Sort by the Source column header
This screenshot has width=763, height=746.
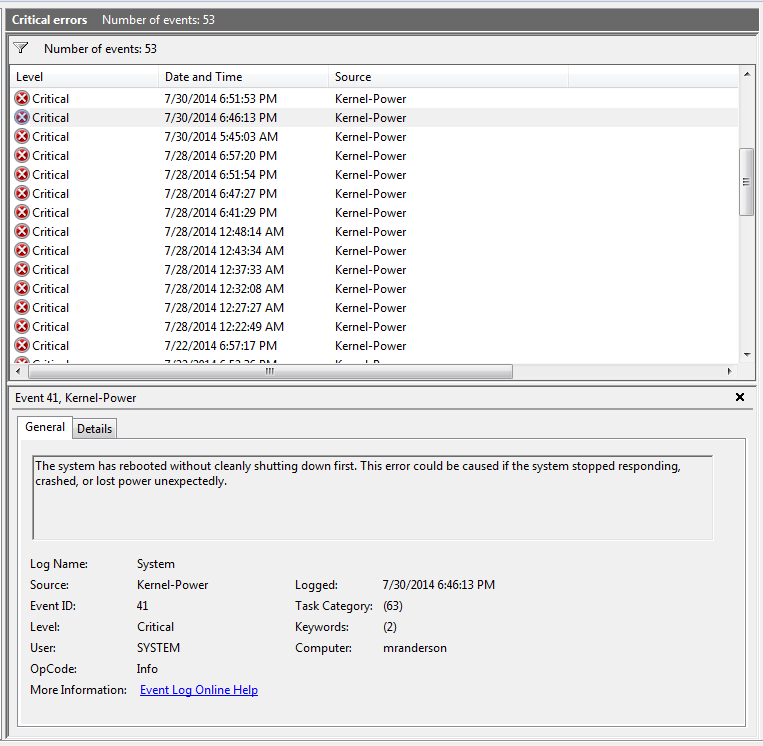(448, 77)
